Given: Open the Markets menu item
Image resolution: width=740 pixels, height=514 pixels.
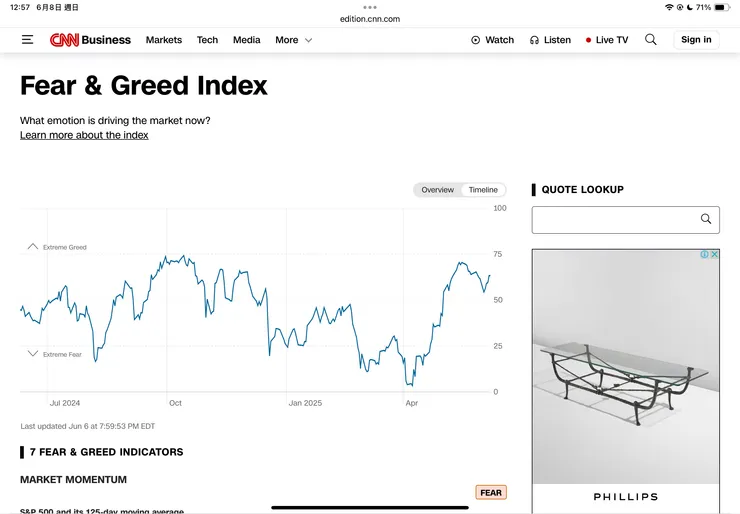Looking at the screenshot, I should 164,40.
